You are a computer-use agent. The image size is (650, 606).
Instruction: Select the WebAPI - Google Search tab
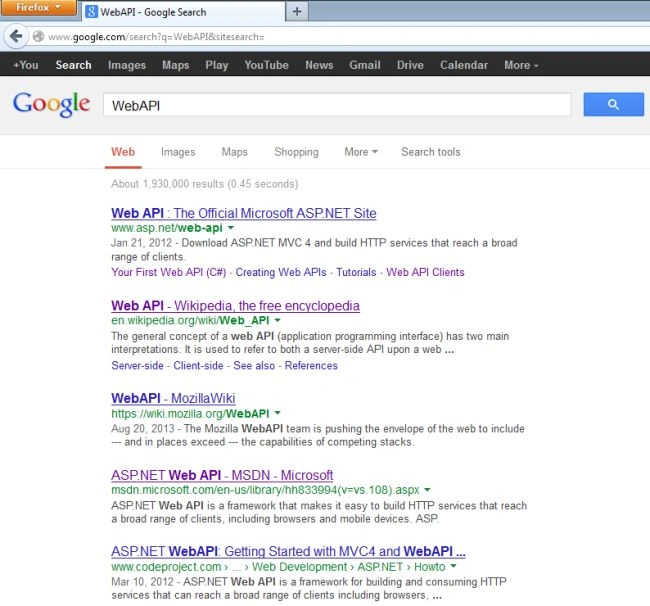[x=184, y=12]
